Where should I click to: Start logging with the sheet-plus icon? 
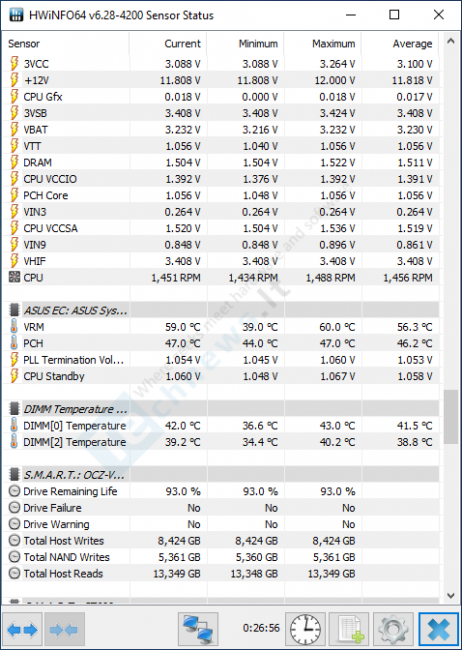349,630
